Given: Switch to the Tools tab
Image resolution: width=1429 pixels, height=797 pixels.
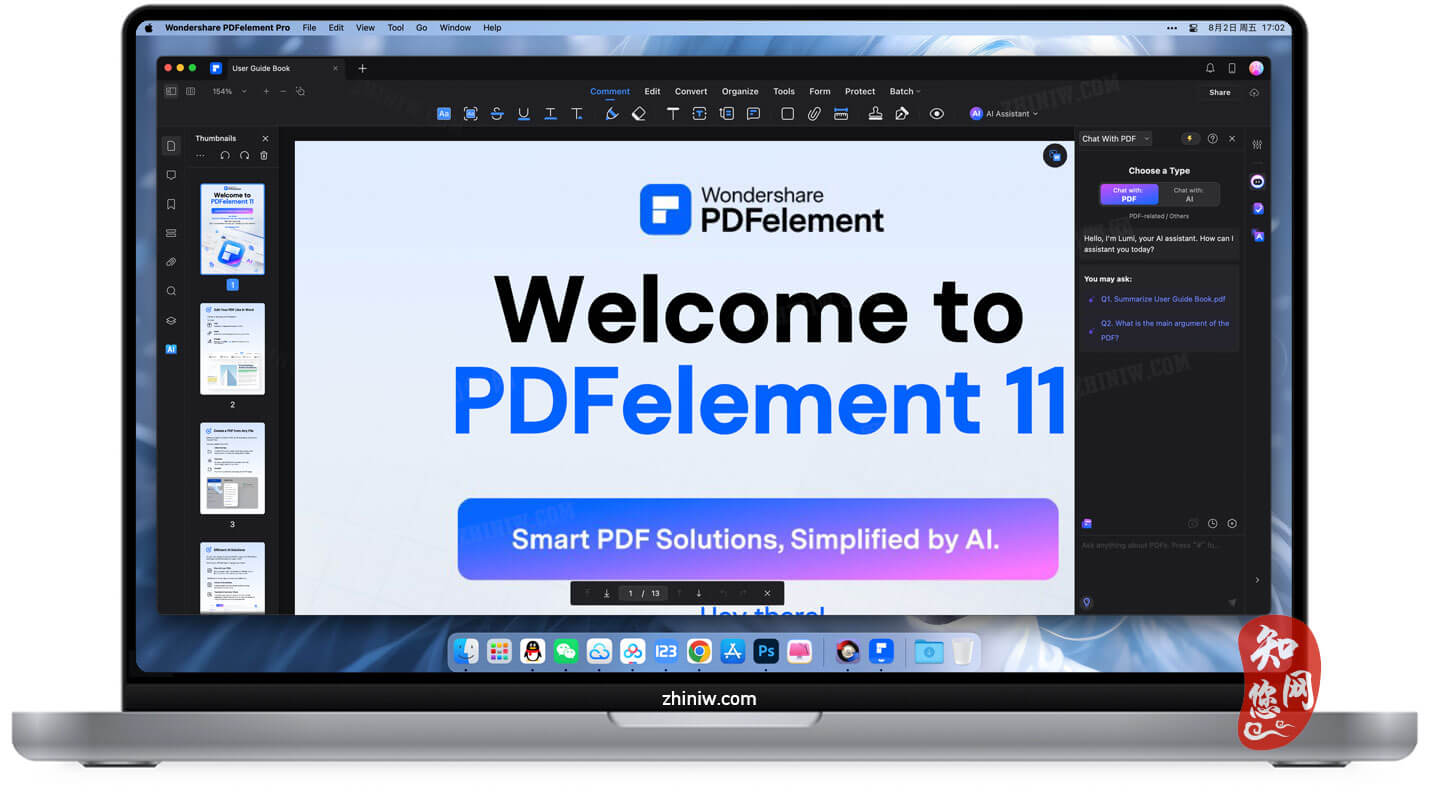Looking at the screenshot, I should click(x=784, y=91).
